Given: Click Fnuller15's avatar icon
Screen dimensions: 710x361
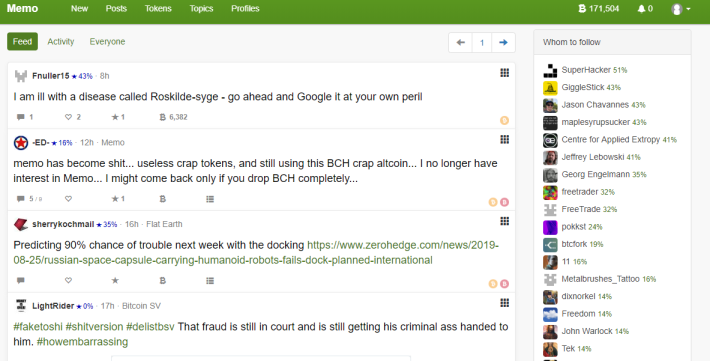Looking at the screenshot, I should [21, 76].
